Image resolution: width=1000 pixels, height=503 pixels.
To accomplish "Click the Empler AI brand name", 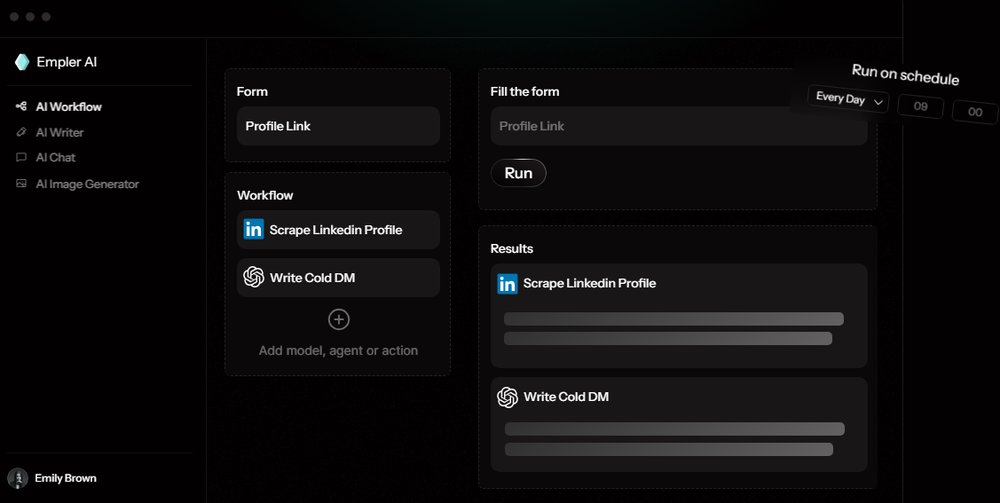I will click(x=67, y=62).
